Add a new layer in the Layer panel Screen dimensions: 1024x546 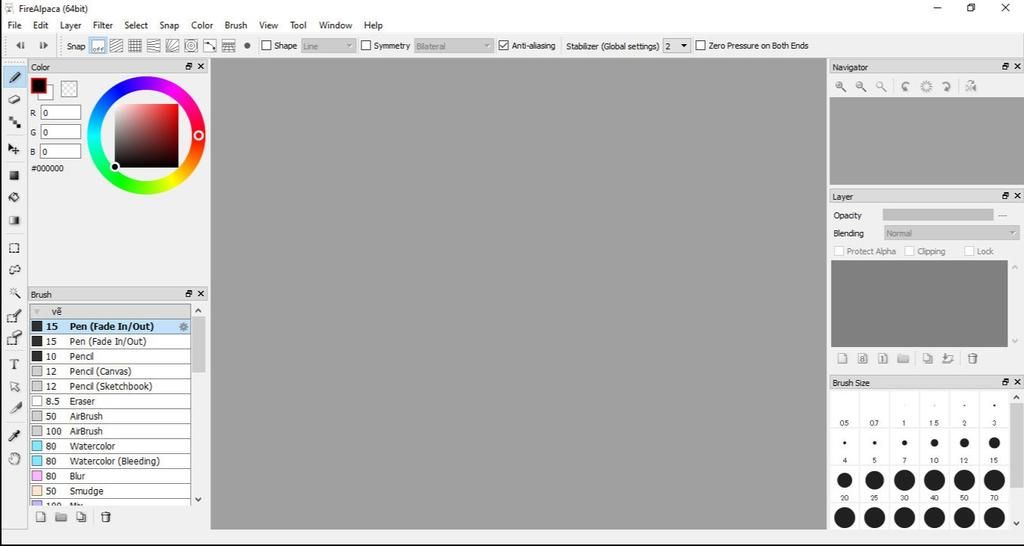click(x=842, y=359)
